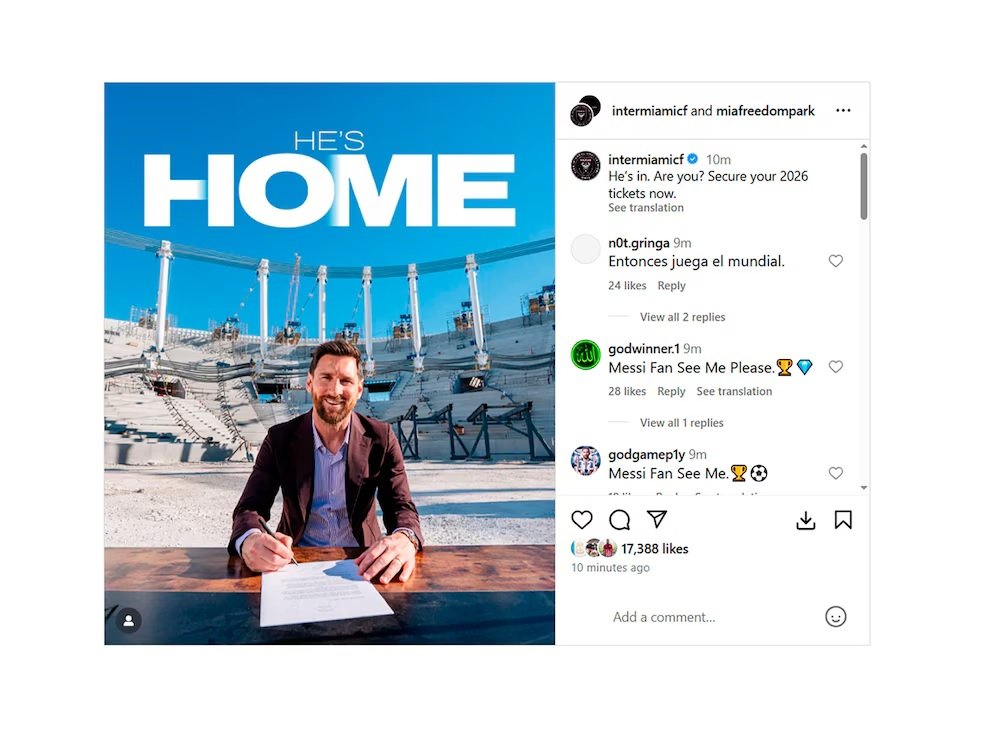Show tagged people icon on photo
This screenshot has width=992, height=730.
click(128, 621)
